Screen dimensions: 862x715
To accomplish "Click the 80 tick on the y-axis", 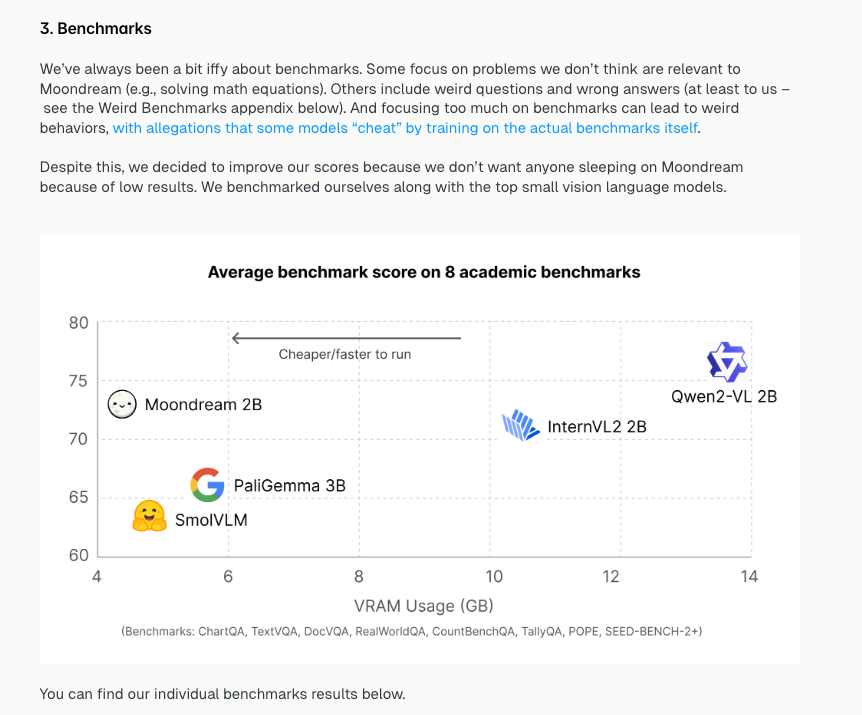I will click(x=79, y=323).
